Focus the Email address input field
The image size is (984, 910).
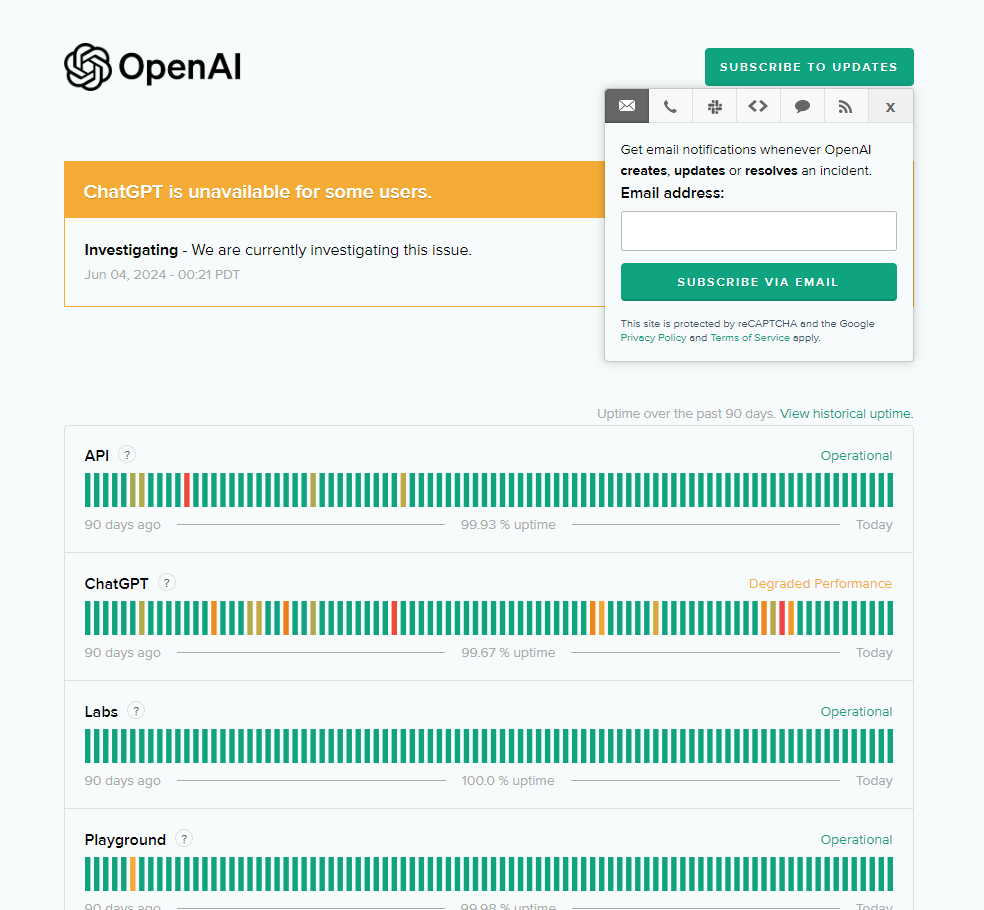(758, 231)
